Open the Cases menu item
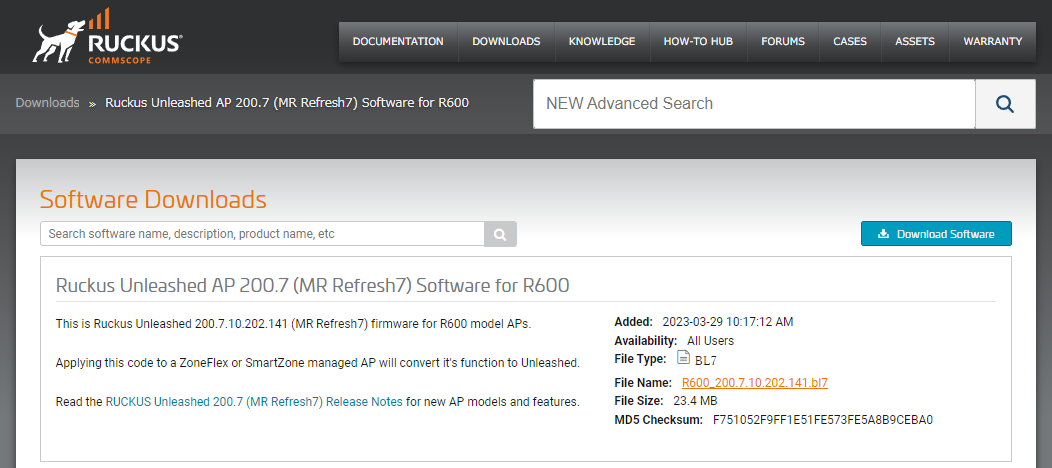 click(x=850, y=42)
